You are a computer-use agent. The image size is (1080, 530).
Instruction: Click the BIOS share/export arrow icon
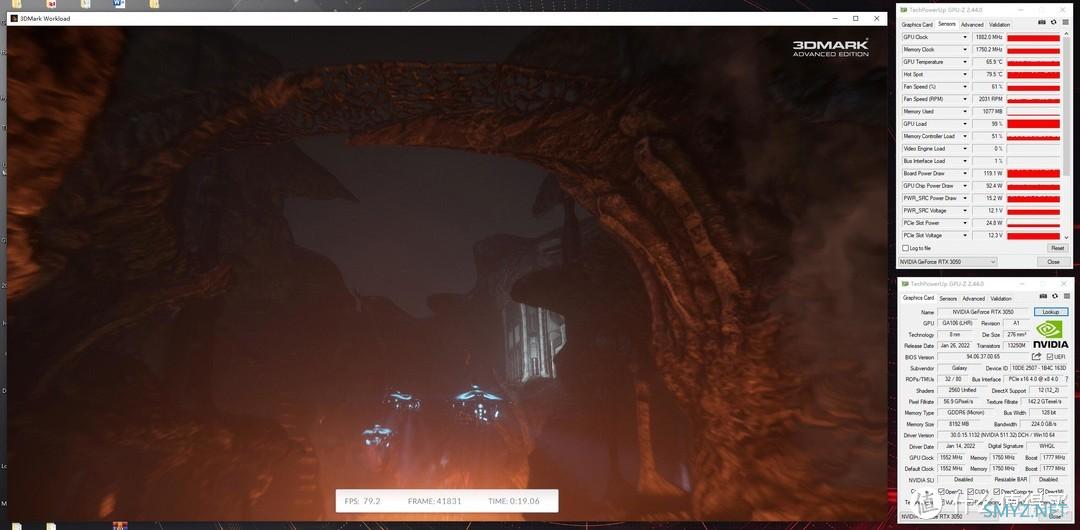(x=1036, y=356)
